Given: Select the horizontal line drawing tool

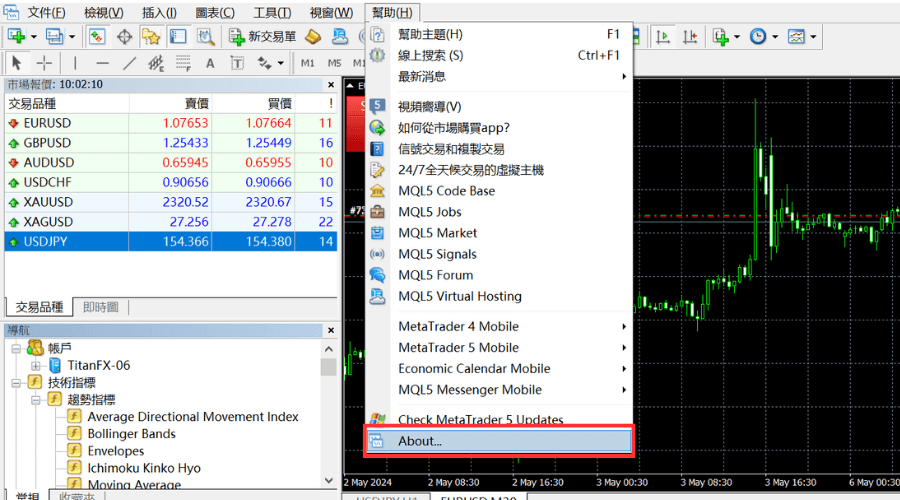Looking at the screenshot, I should pyautogui.click(x=100, y=63).
